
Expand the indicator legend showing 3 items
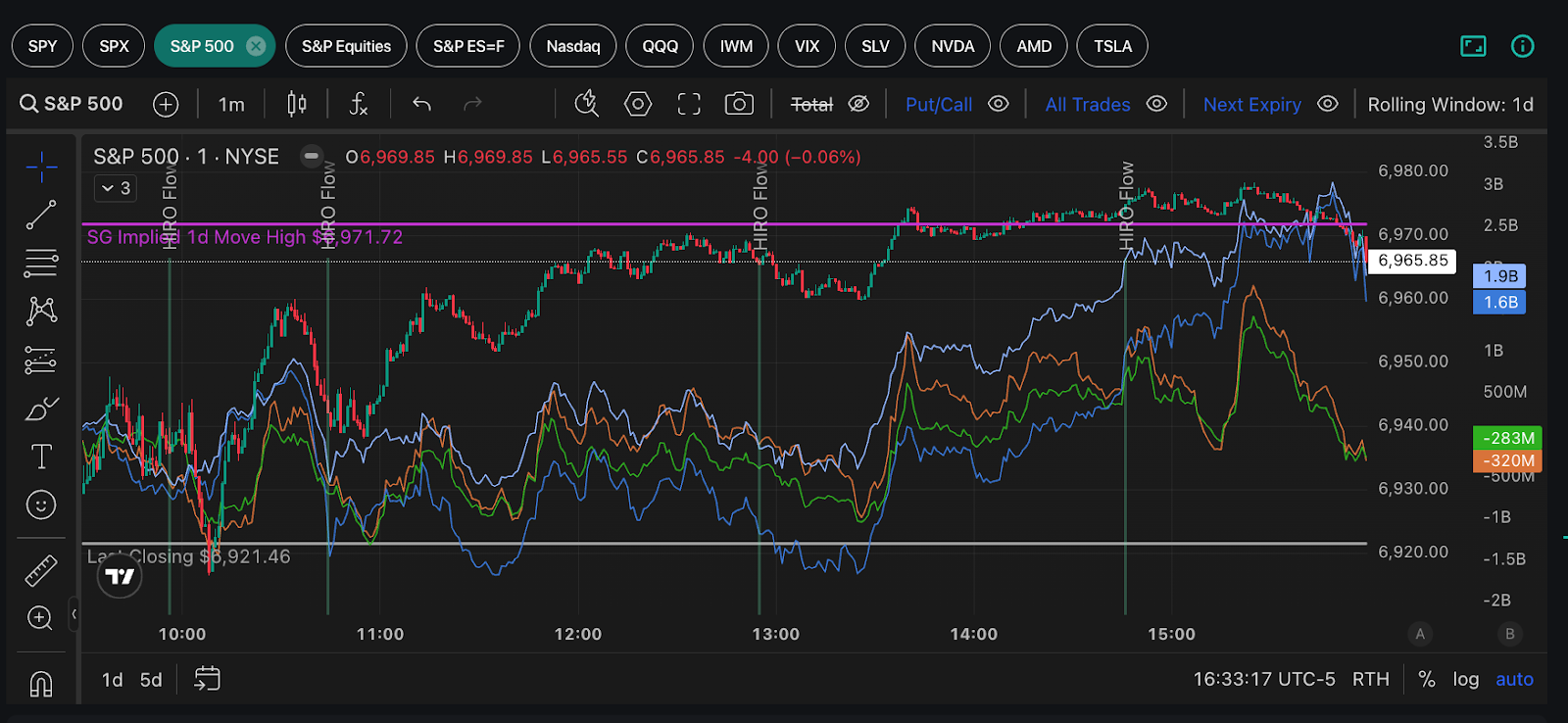coord(116,188)
